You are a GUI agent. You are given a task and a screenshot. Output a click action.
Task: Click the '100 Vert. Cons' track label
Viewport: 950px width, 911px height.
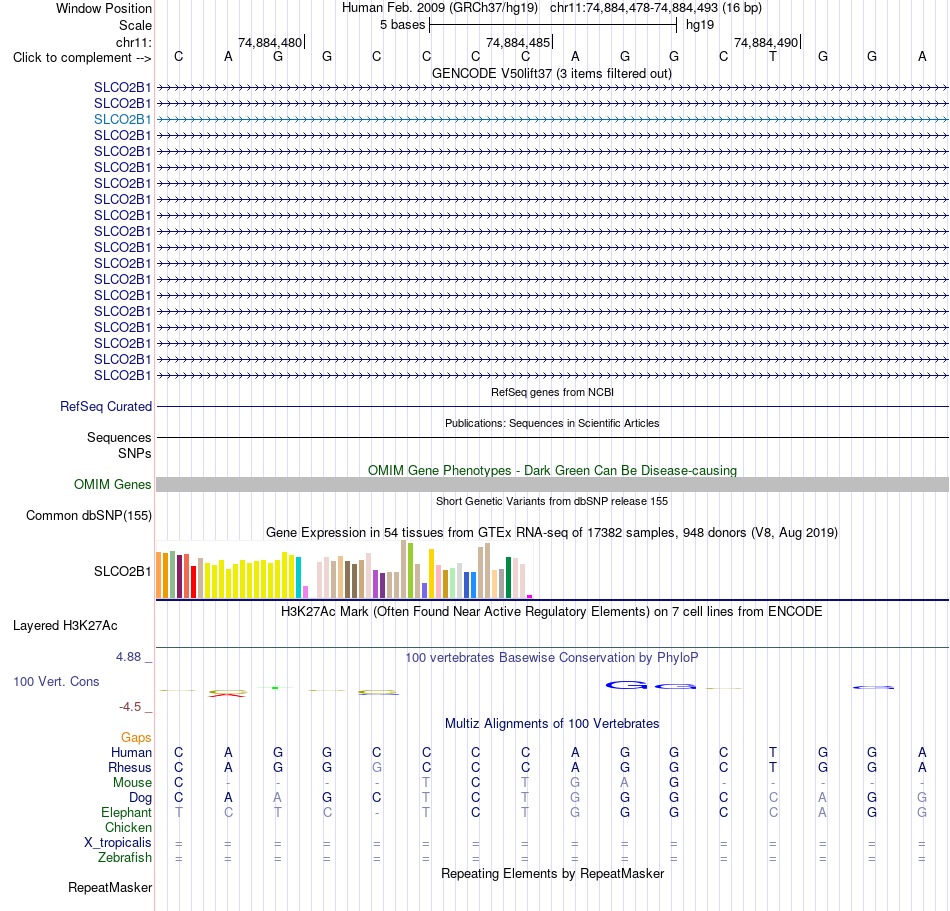coord(56,681)
